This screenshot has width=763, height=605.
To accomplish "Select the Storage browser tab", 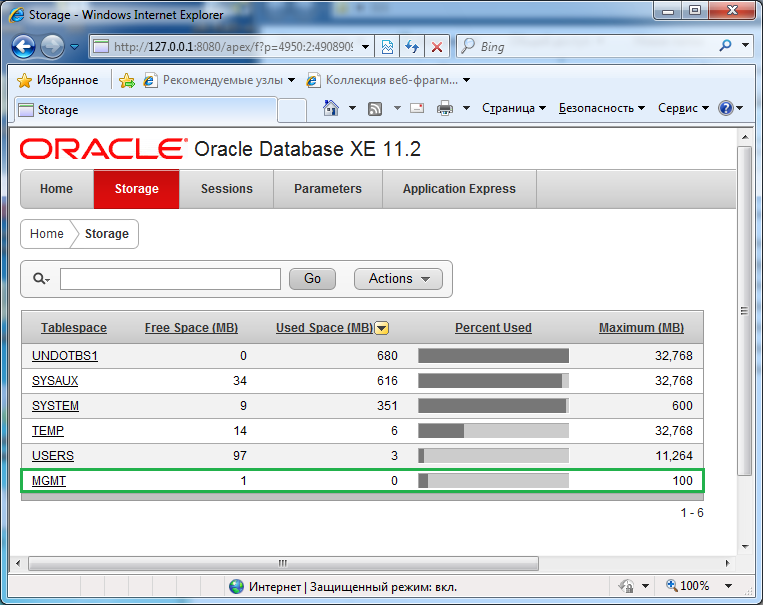I will 145,110.
